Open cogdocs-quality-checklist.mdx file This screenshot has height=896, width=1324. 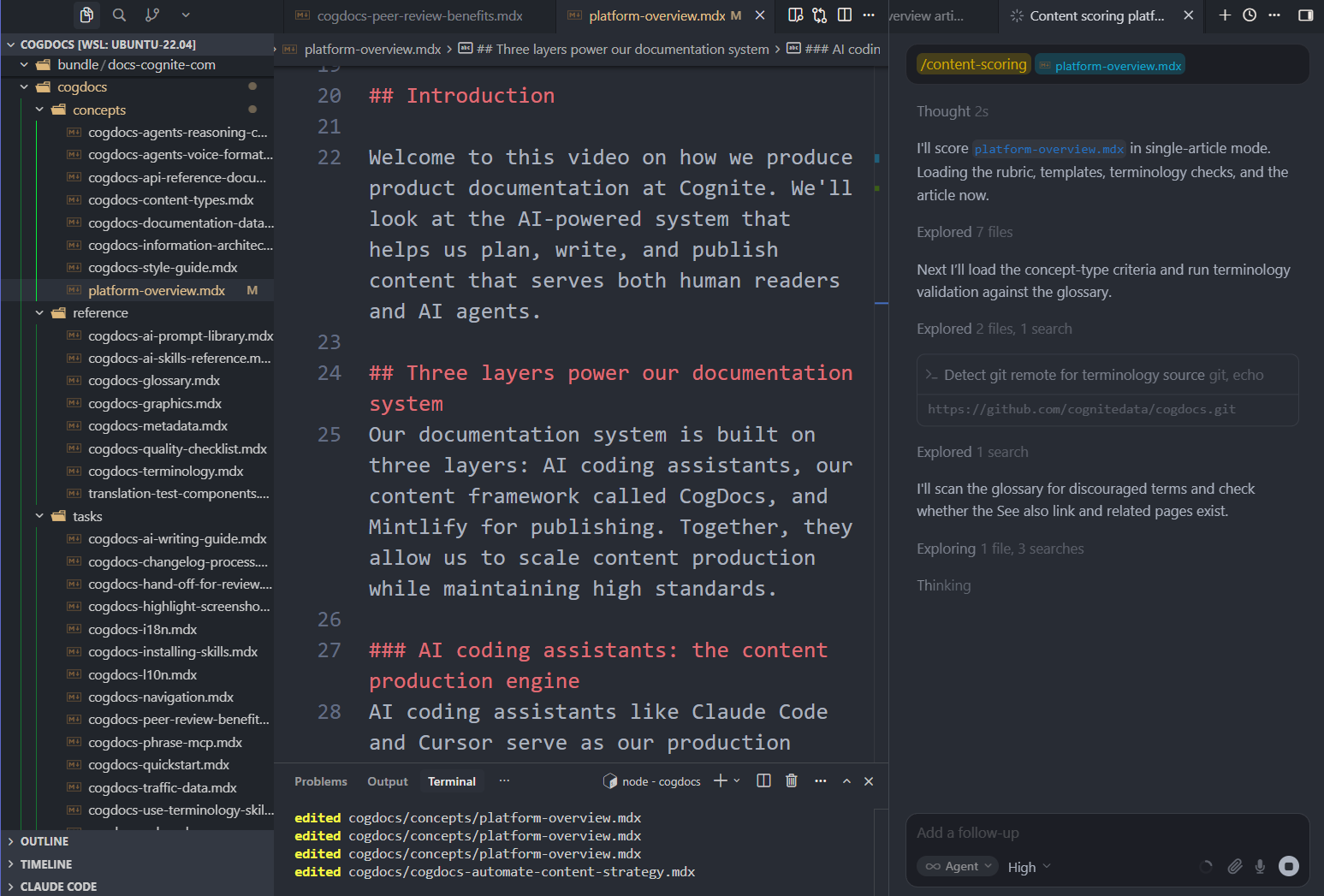[177, 449]
